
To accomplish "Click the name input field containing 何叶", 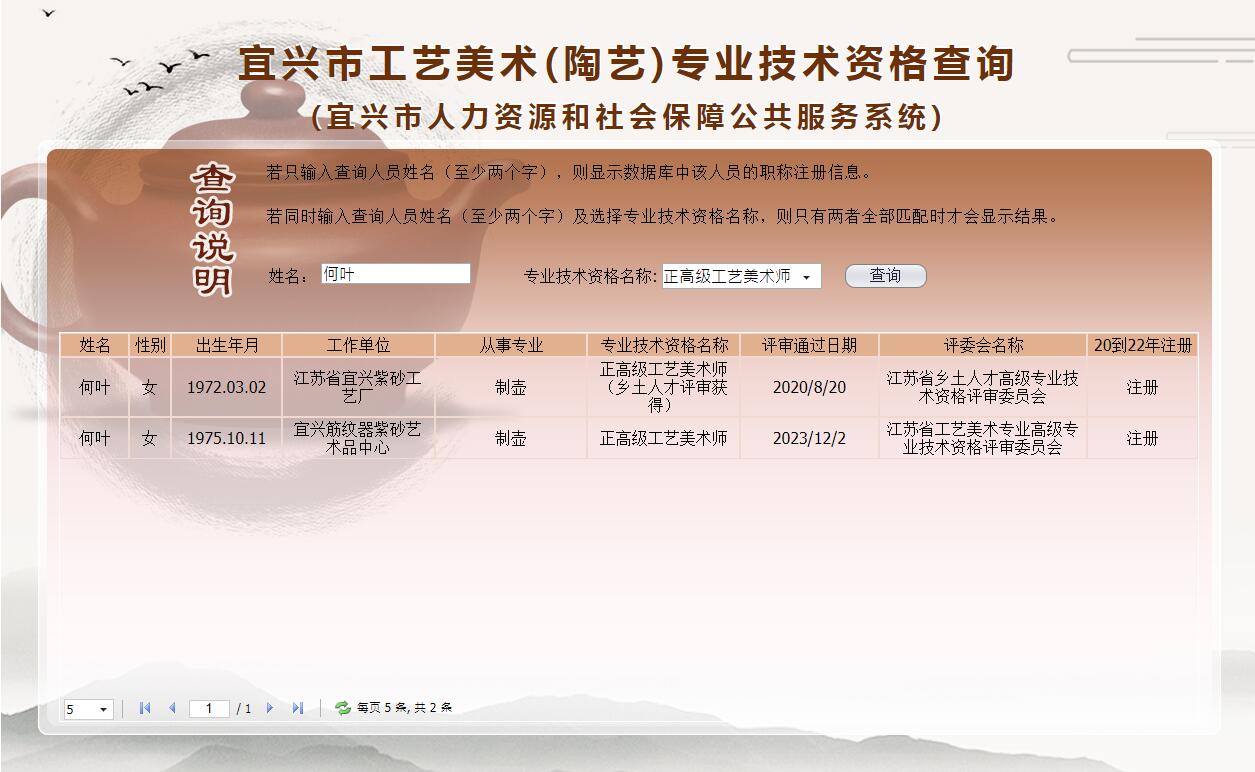I will pyautogui.click(x=395, y=272).
